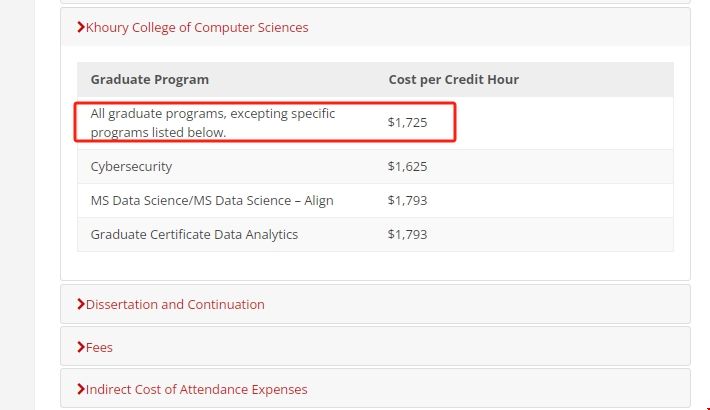710x410 pixels.
Task: Click the chevron beside Indirect Cost of Attendance
Action: point(81,389)
